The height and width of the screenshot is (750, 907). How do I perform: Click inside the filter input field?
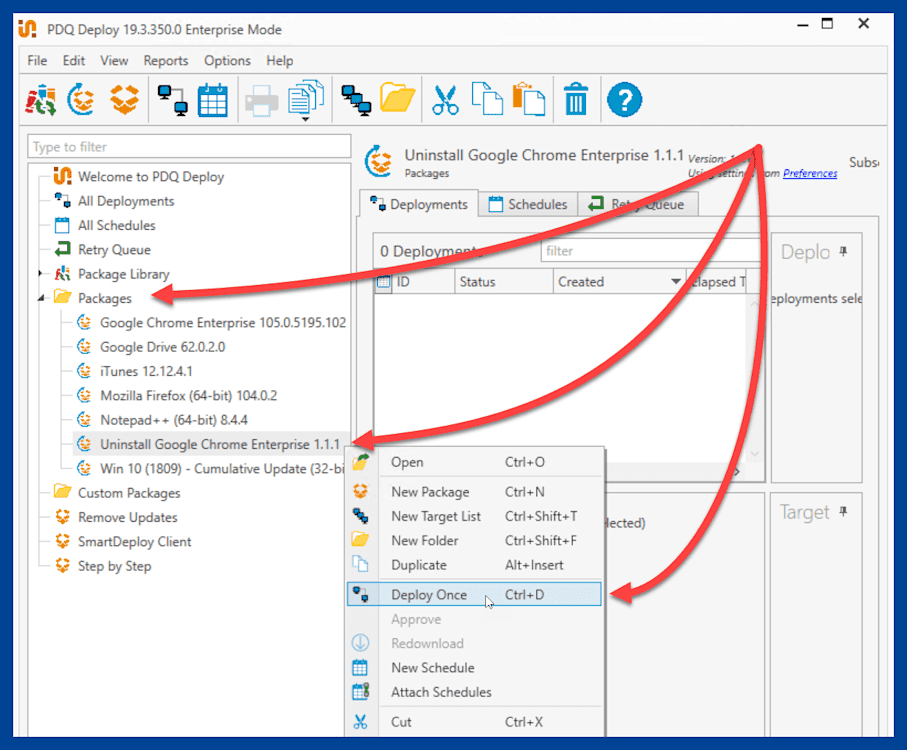coord(650,250)
